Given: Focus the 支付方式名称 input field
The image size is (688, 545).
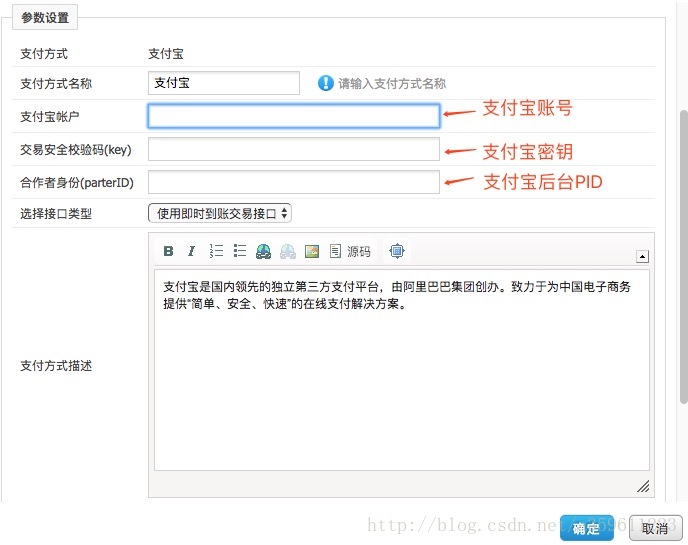Looking at the screenshot, I should click(x=224, y=83).
